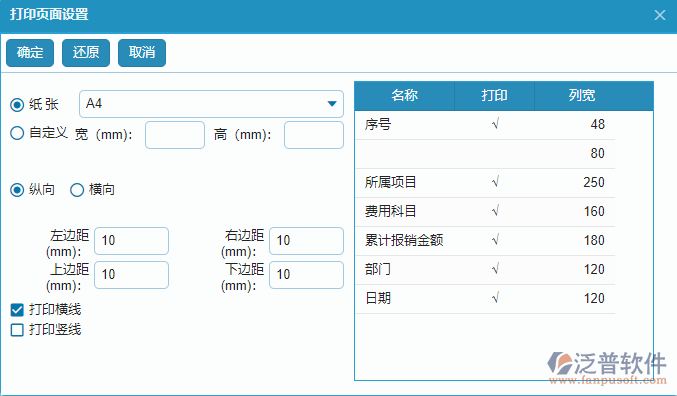Select the 自定义 radio option
Viewport: 677px width, 396px height.
click(17, 133)
